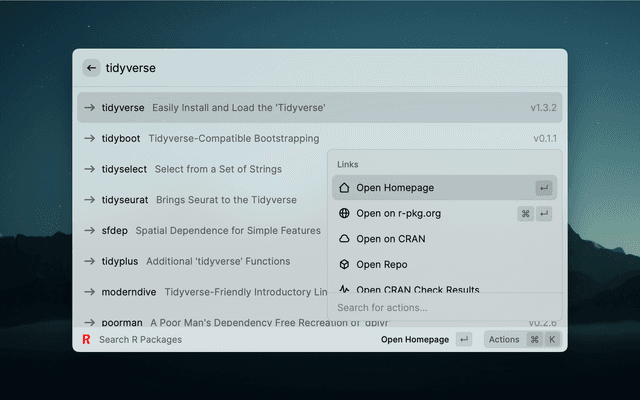The width and height of the screenshot is (640, 400).
Task: Click the red R extension icon
Action: [87, 340]
